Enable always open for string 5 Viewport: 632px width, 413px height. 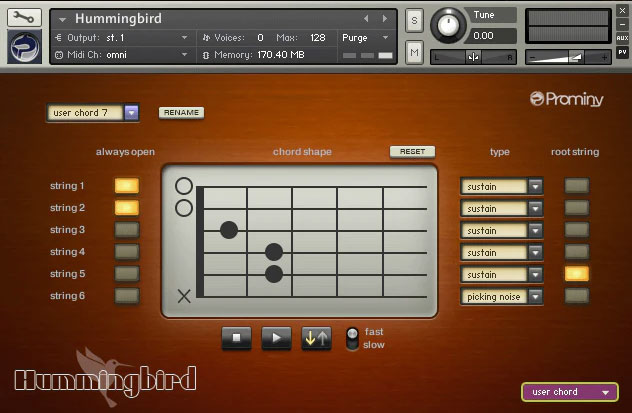[127, 274]
